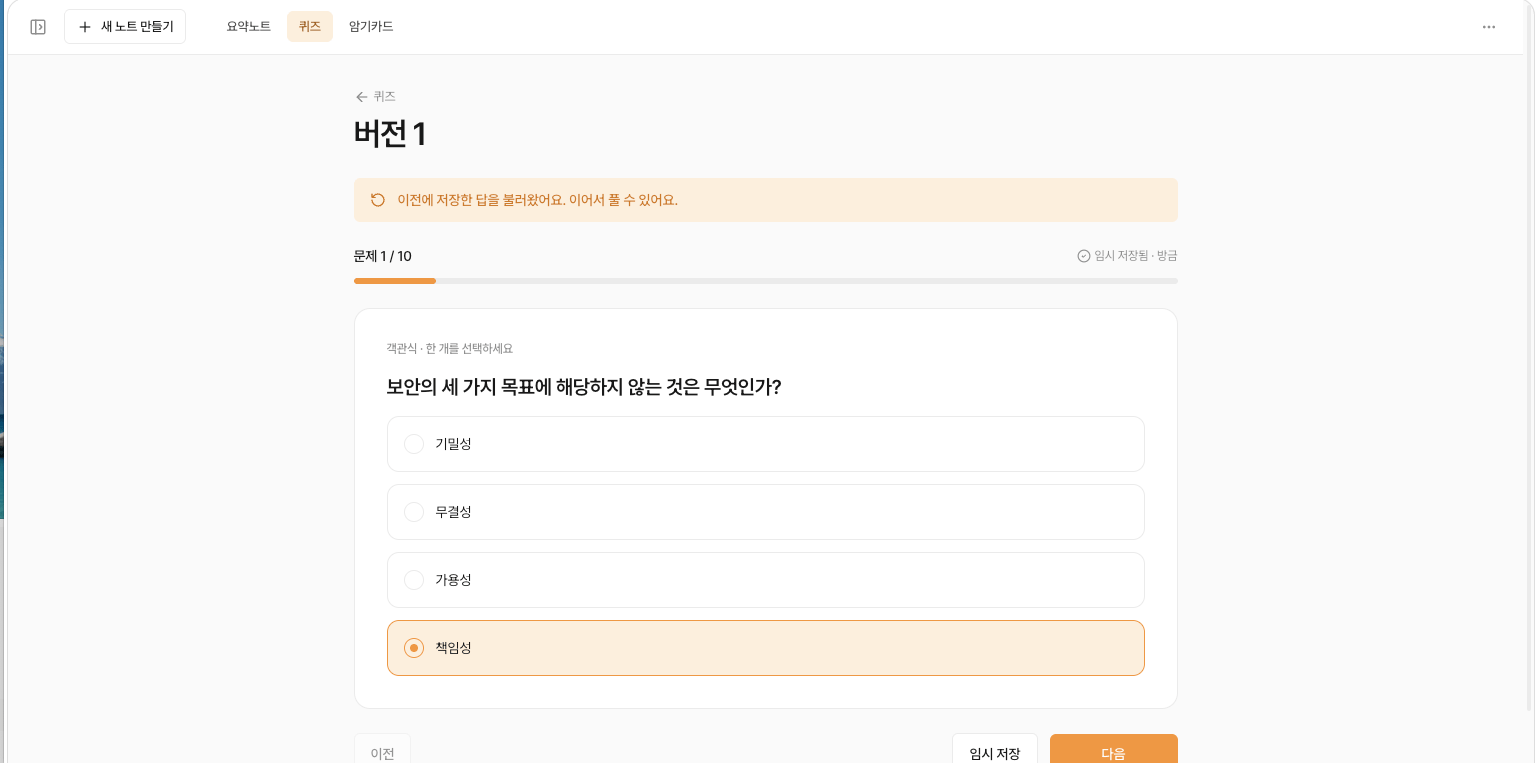Select the 가용성 radio option
1537x763 pixels.
click(x=765, y=580)
